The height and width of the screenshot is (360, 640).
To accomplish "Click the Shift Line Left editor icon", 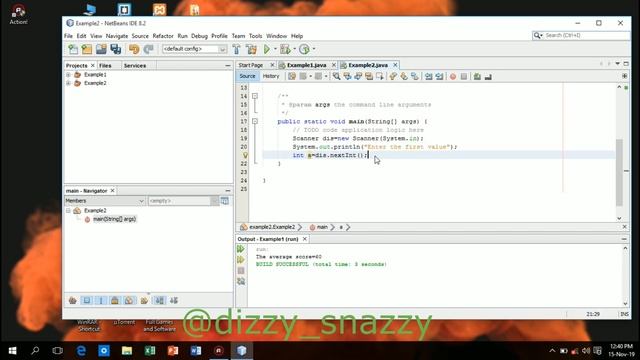I will pyautogui.click(x=429, y=76).
